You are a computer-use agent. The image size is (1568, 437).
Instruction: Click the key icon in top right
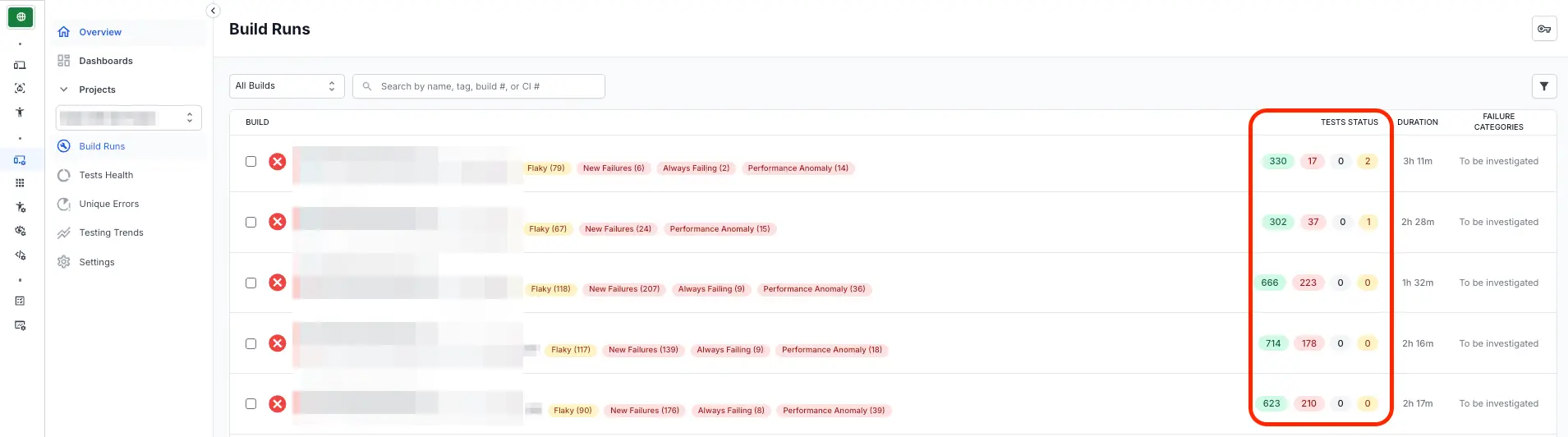pyautogui.click(x=1543, y=29)
